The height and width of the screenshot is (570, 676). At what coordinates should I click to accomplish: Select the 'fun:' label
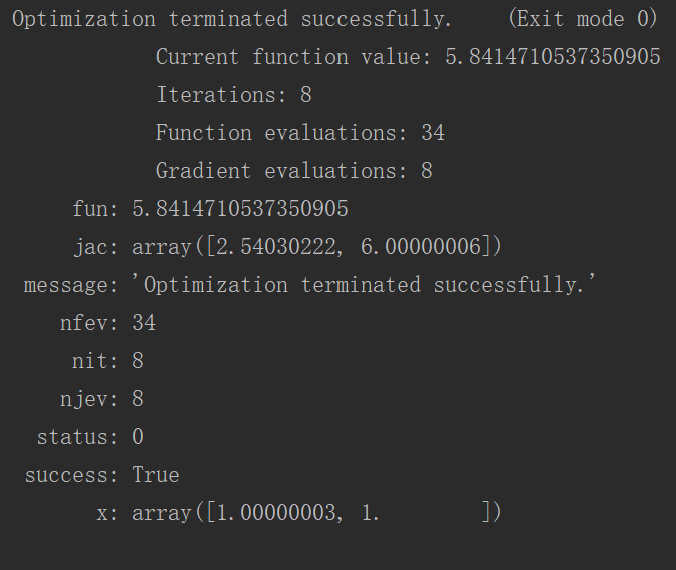coord(95,209)
